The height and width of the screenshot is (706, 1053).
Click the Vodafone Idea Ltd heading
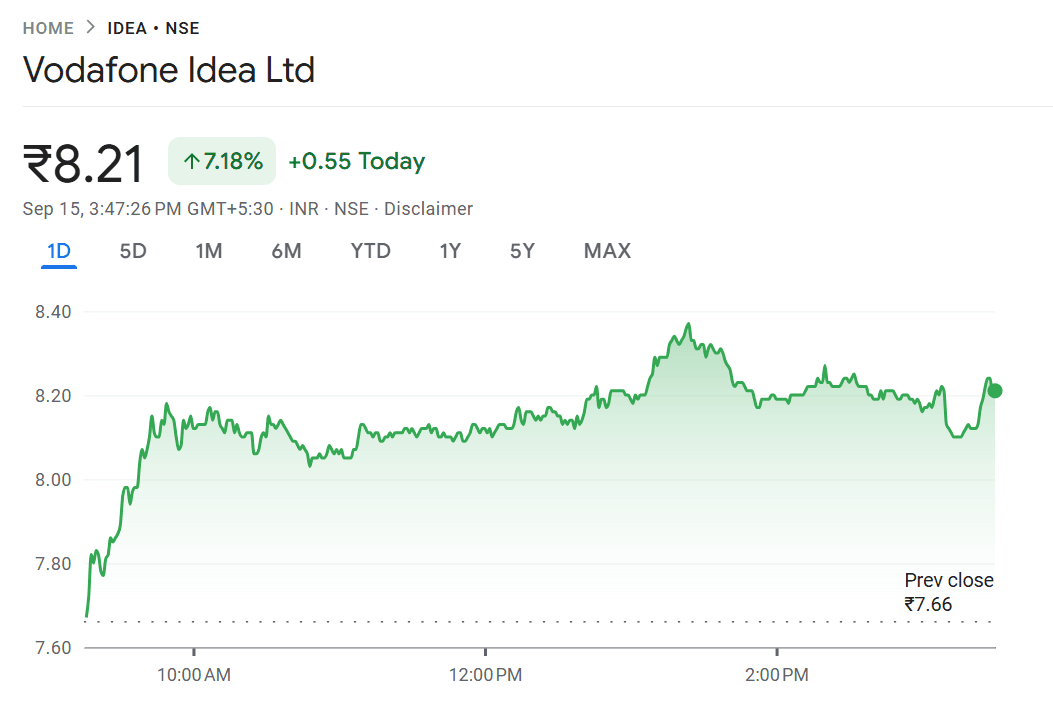point(169,70)
